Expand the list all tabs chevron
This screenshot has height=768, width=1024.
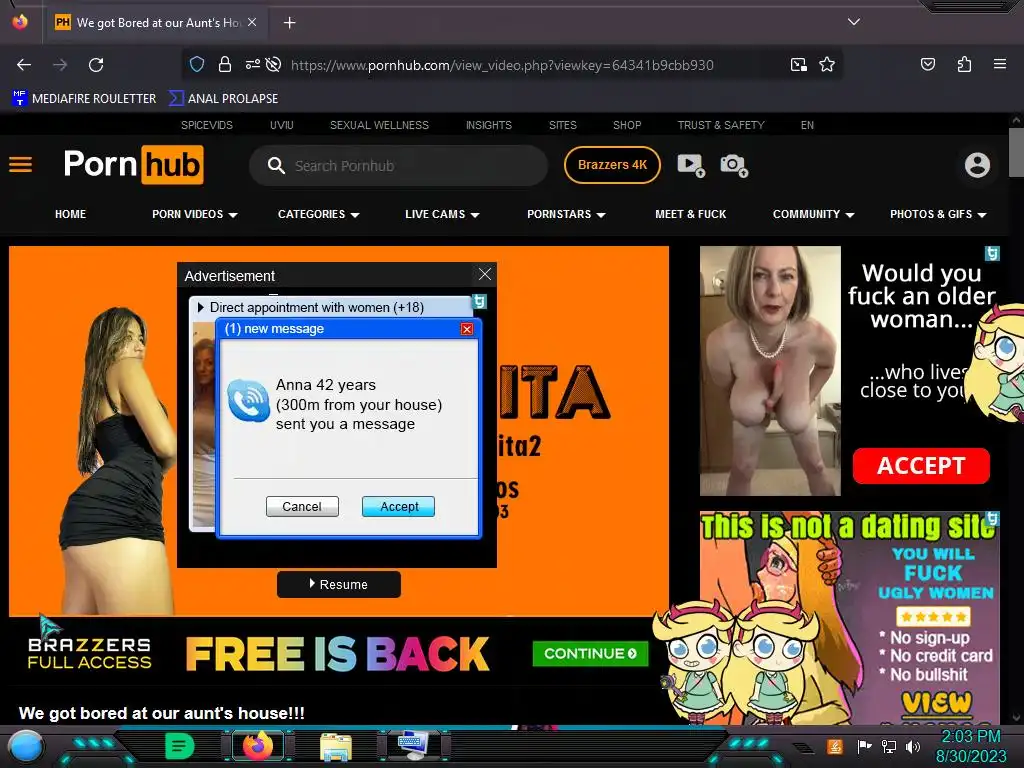(853, 22)
